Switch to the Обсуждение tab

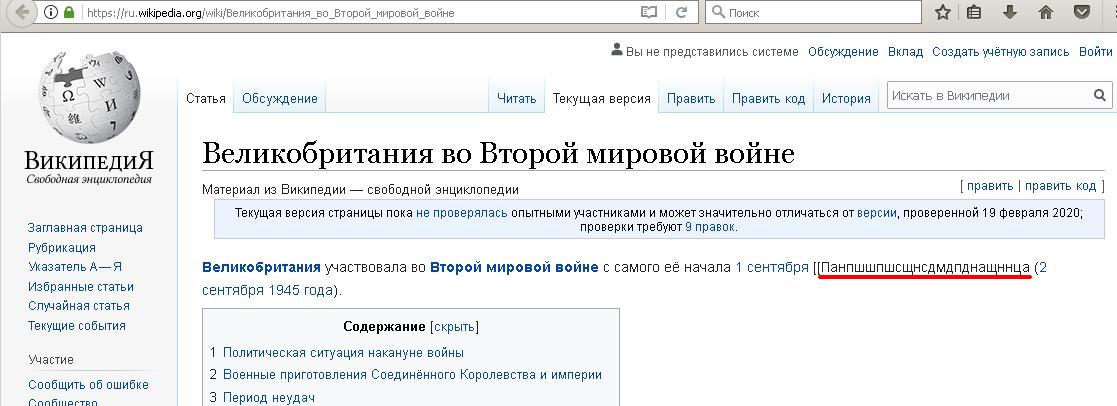coord(279,98)
